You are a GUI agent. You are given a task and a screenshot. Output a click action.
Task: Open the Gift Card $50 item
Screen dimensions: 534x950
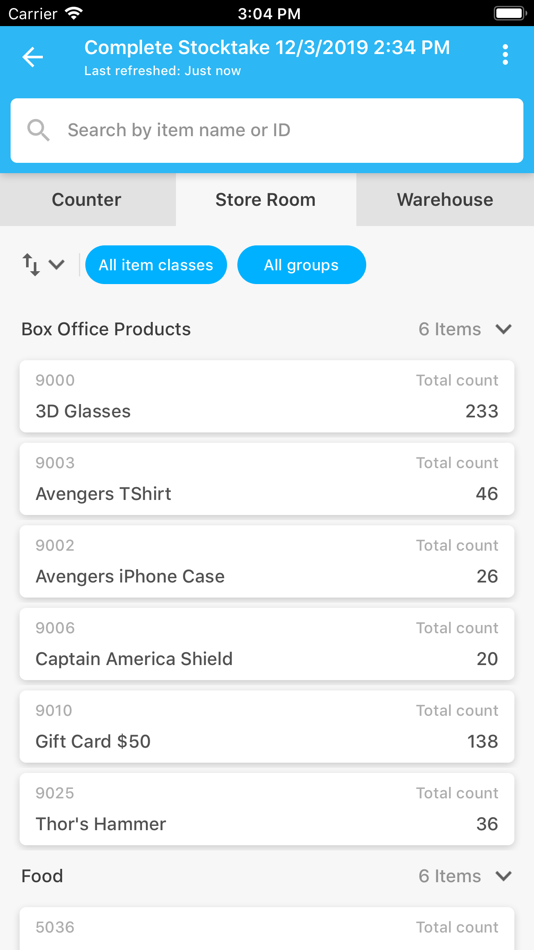pos(267,726)
